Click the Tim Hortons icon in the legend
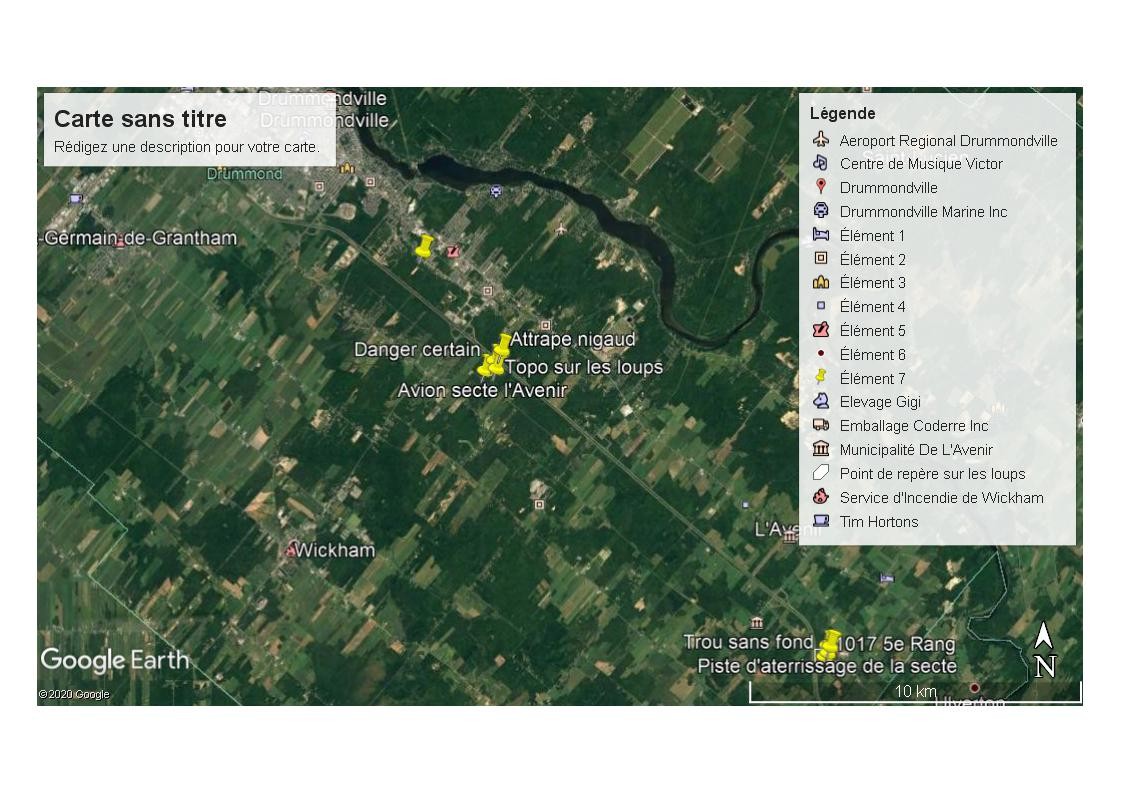The height and width of the screenshot is (794, 1123). [821, 521]
